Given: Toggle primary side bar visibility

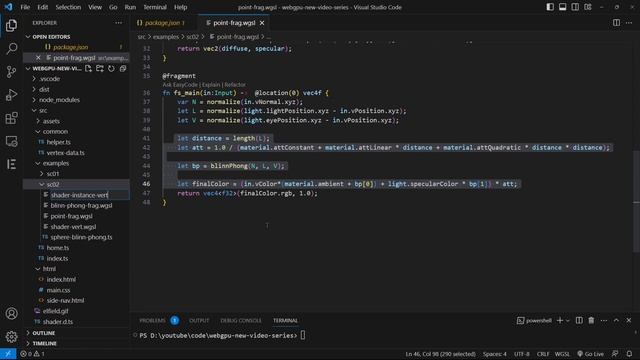Looking at the screenshot, I should [550, 7].
